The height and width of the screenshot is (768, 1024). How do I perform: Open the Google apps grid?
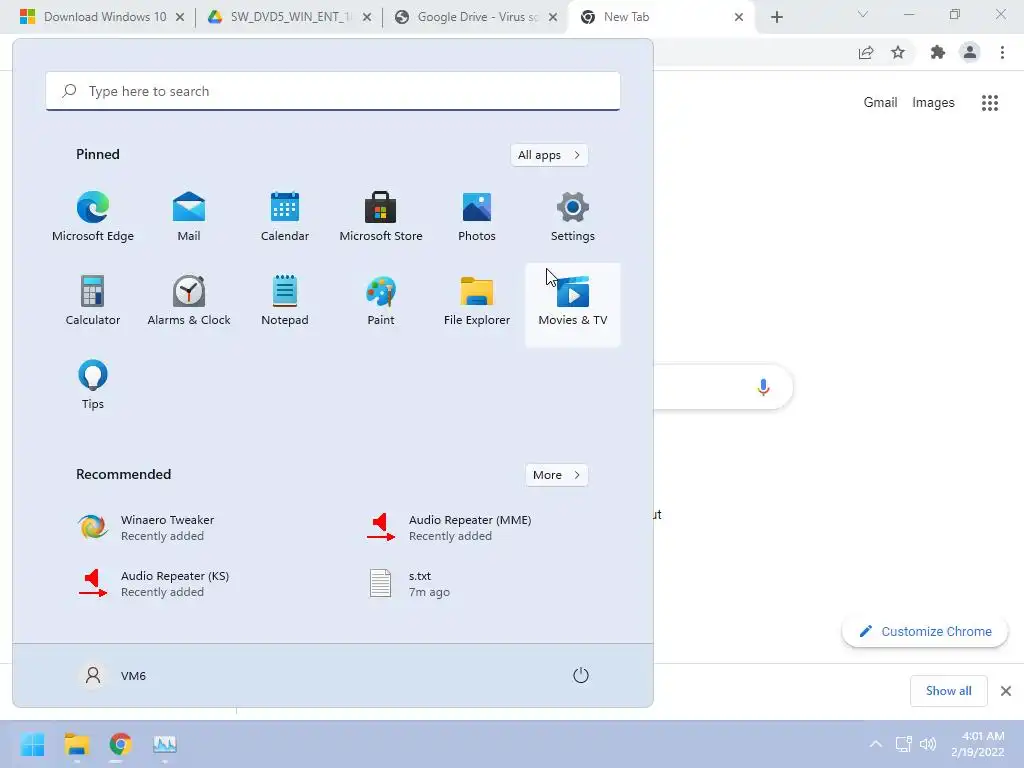(990, 103)
